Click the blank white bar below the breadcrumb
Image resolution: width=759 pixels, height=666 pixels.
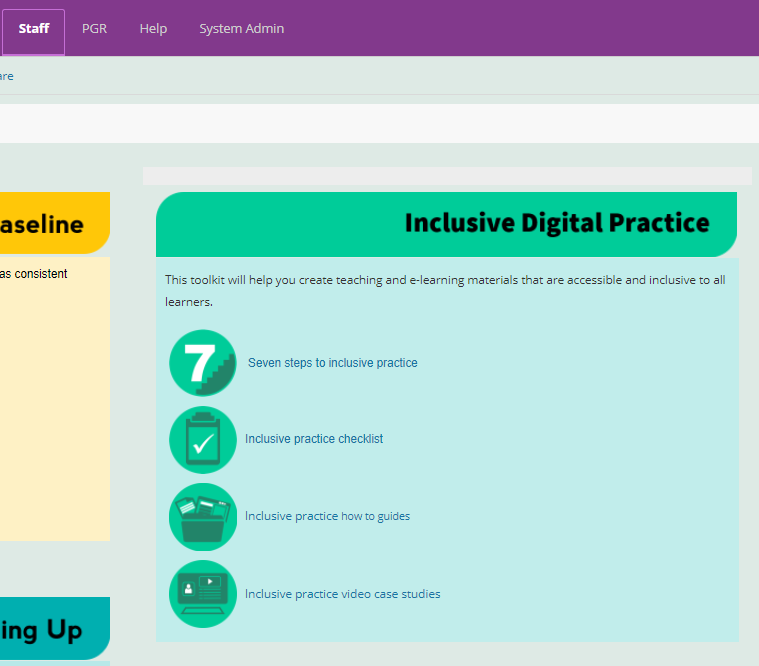(379, 124)
